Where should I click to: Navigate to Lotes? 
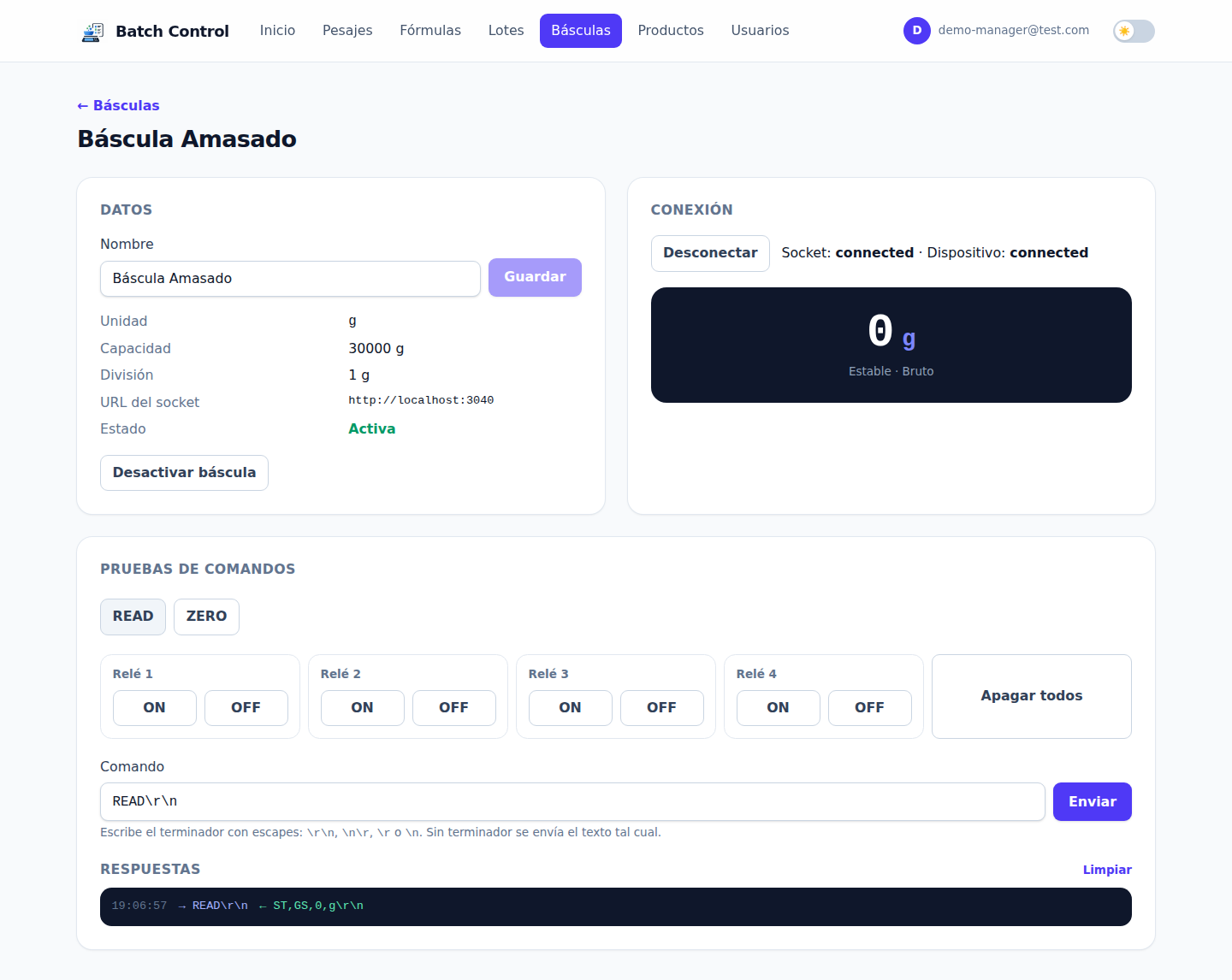coord(506,31)
